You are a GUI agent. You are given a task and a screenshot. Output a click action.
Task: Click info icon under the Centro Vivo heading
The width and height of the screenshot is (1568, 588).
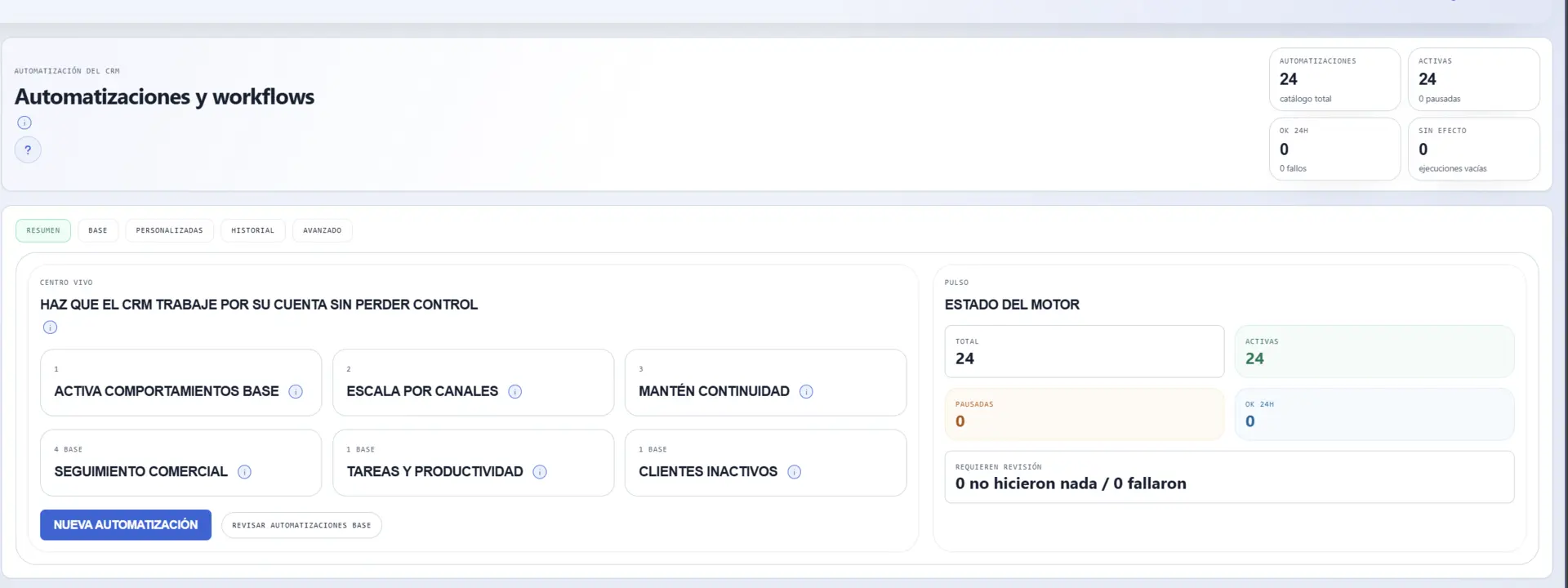(50, 327)
